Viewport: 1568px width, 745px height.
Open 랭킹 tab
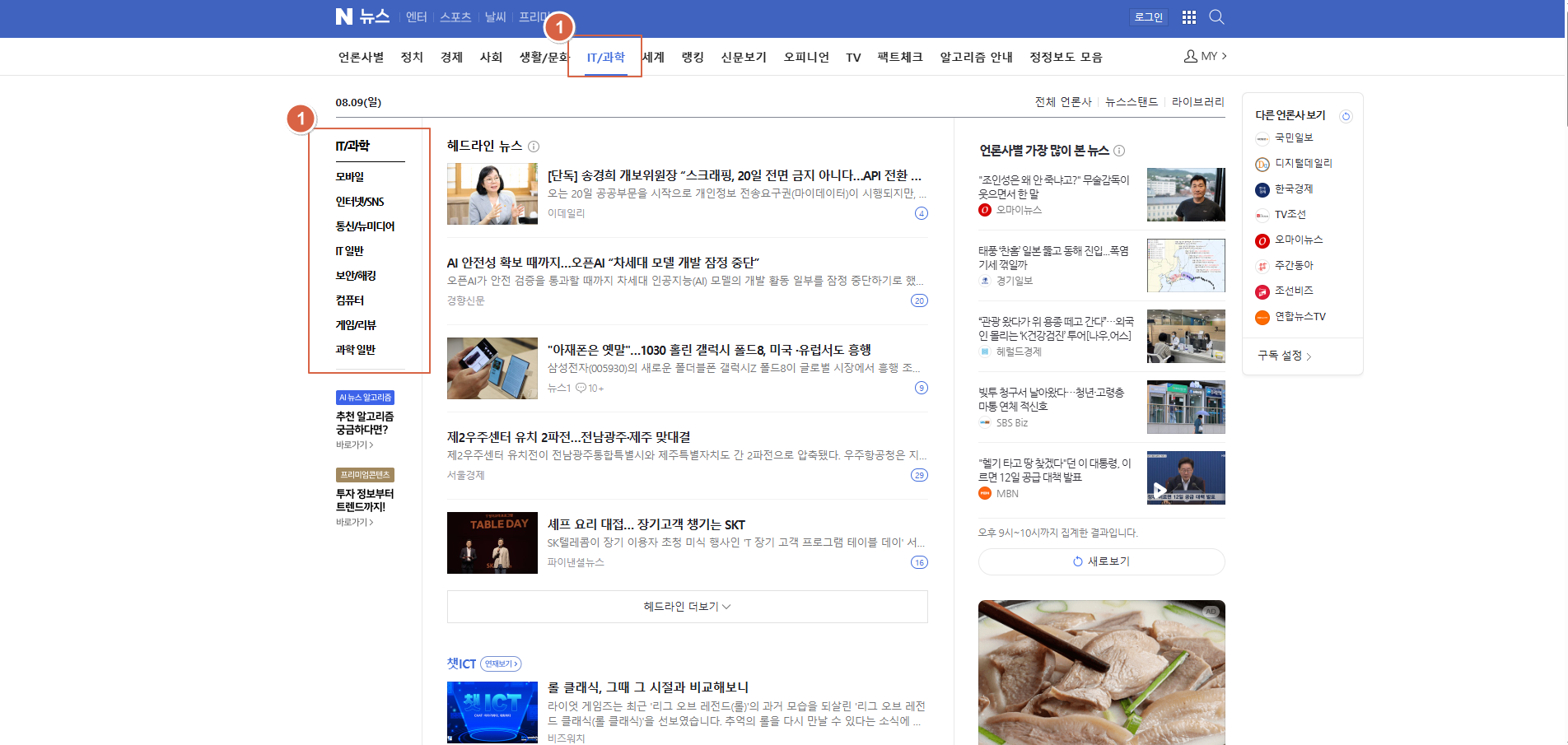(693, 57)
